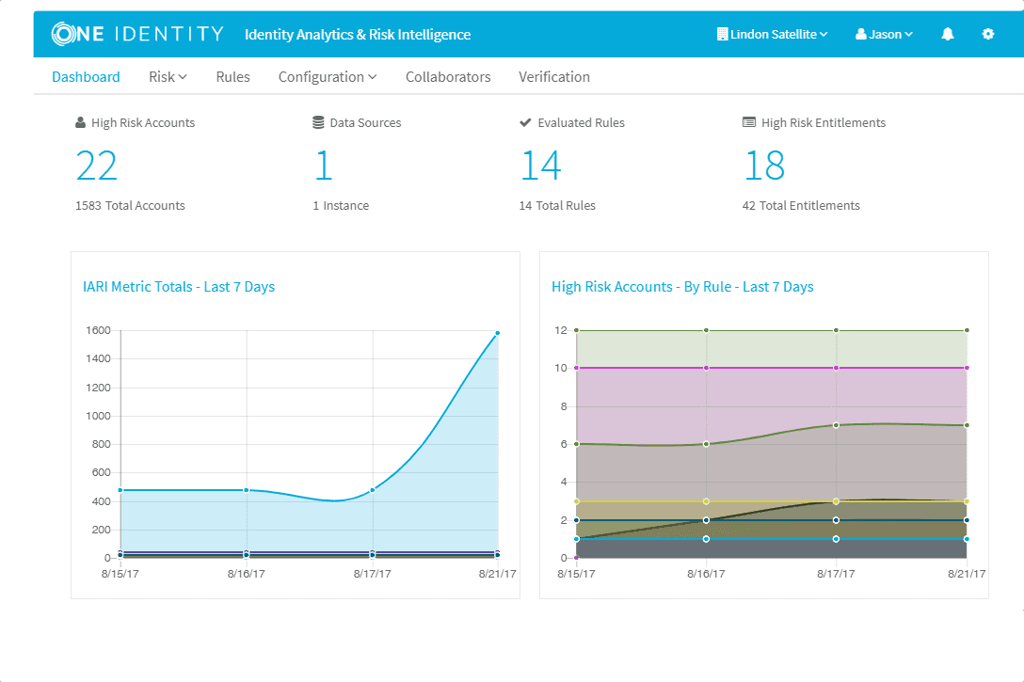Click the One Identity logo
This screenshot has width=1024, height=682.
(137, 34)
